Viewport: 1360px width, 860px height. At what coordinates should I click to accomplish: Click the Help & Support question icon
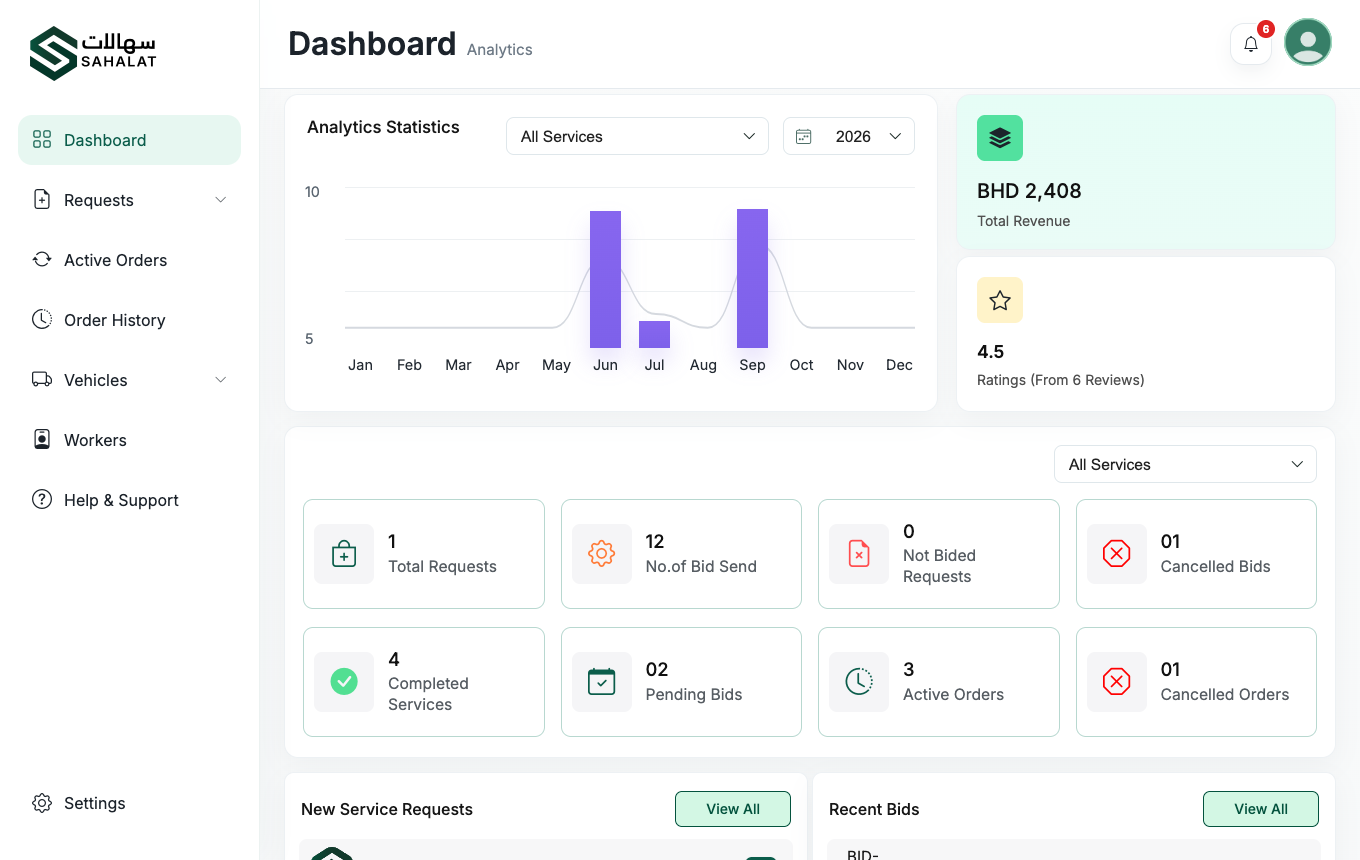coord(42,500)
